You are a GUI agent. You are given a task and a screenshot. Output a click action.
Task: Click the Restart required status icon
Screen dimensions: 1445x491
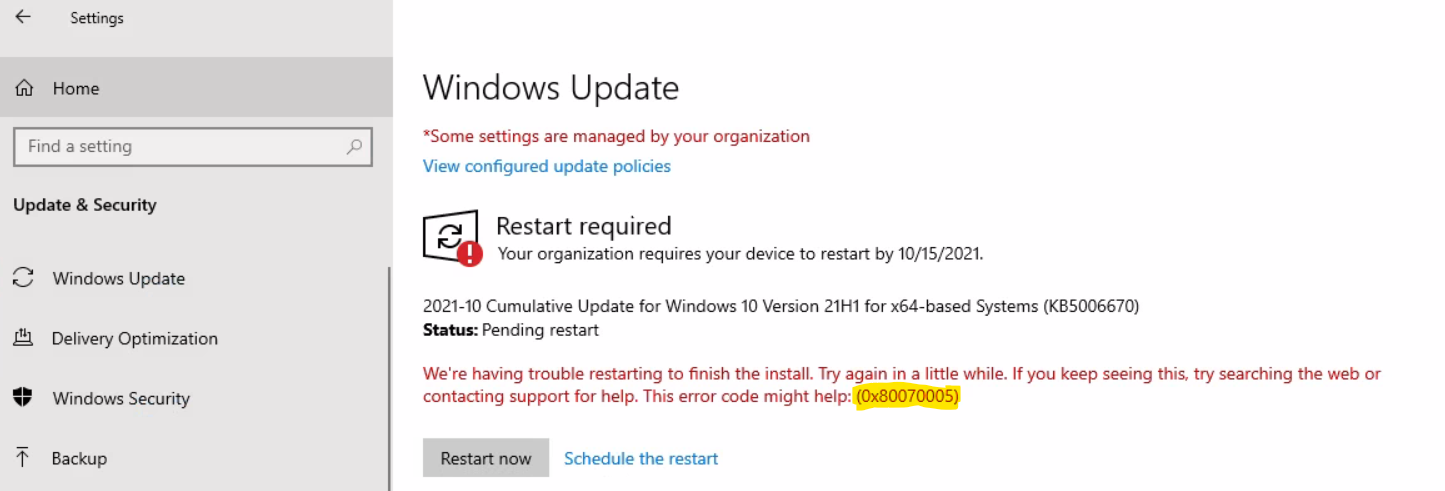point(453,239)
